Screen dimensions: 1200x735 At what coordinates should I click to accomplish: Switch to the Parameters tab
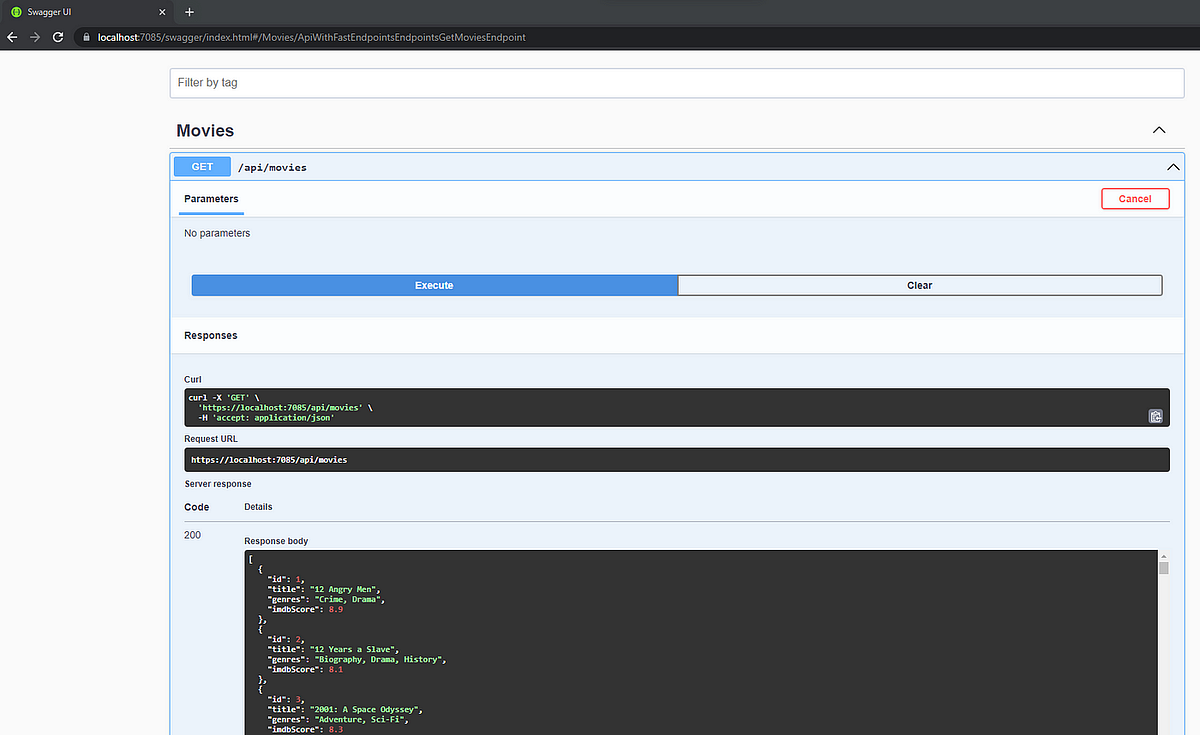click(x=211, y=198)
